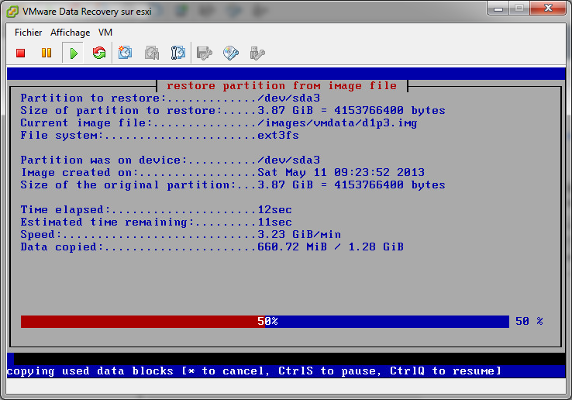Screen dimensions: 572x400
Task: Click the 'Size of partition to restore' line
Action: pos(233,110)
